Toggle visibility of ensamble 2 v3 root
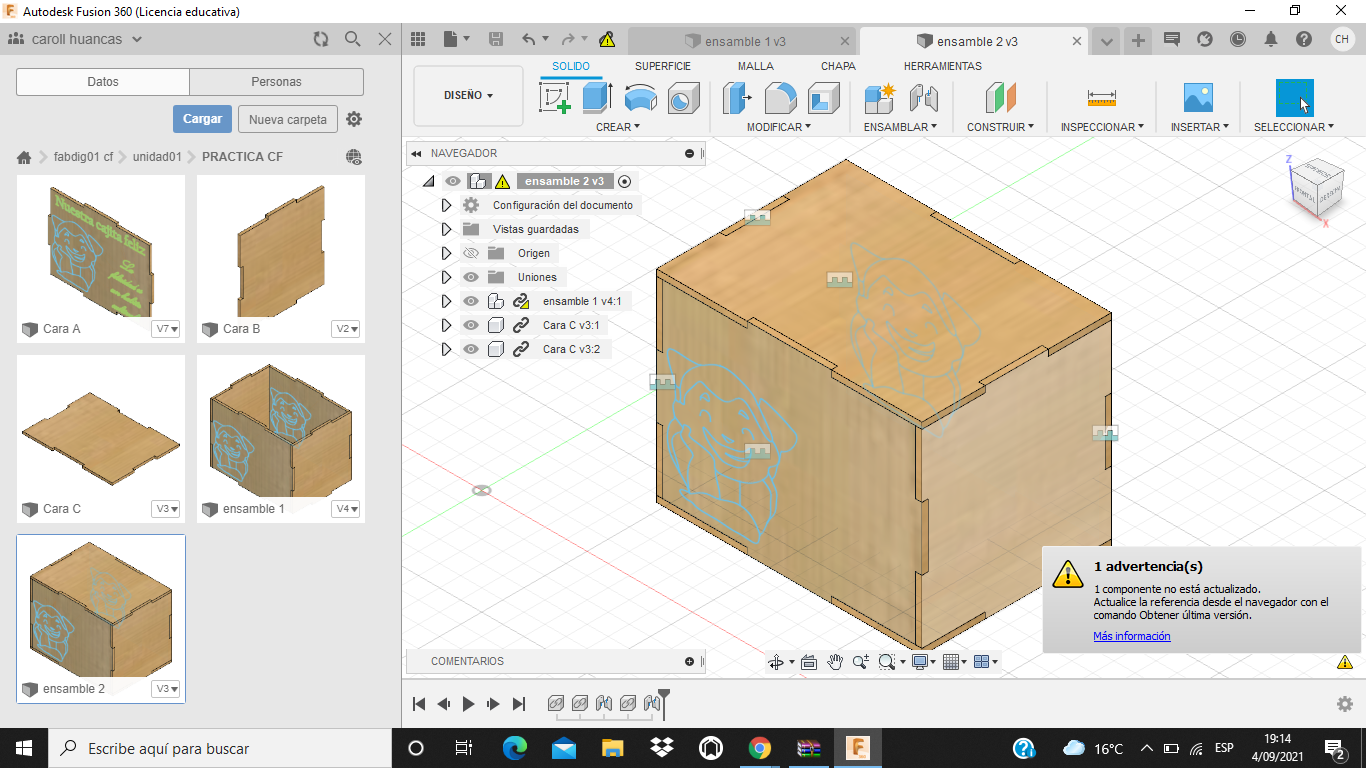This screenshot has width=1366, height=768. click(x=453, y=181)
